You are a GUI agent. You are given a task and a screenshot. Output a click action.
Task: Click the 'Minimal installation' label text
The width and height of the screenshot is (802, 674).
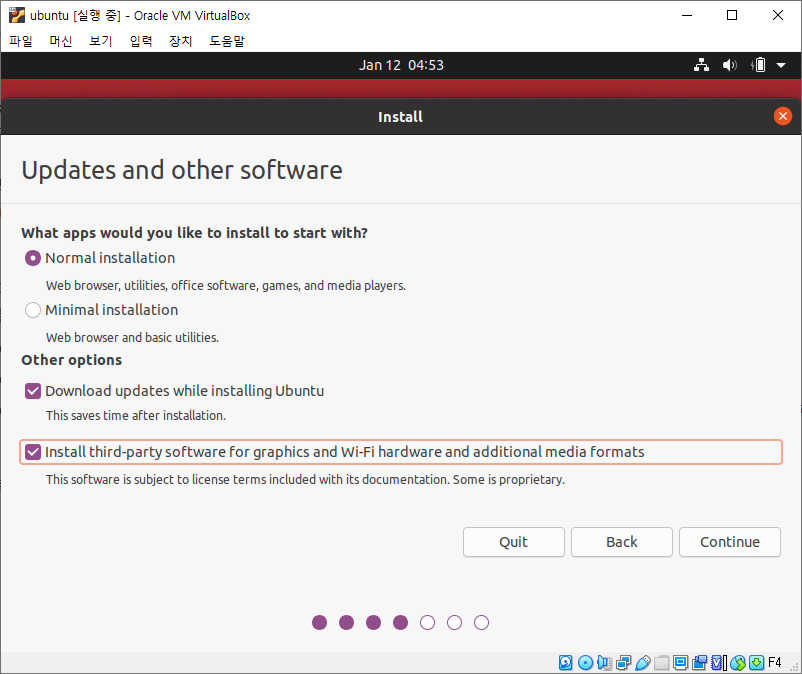(x=112, y=310)
